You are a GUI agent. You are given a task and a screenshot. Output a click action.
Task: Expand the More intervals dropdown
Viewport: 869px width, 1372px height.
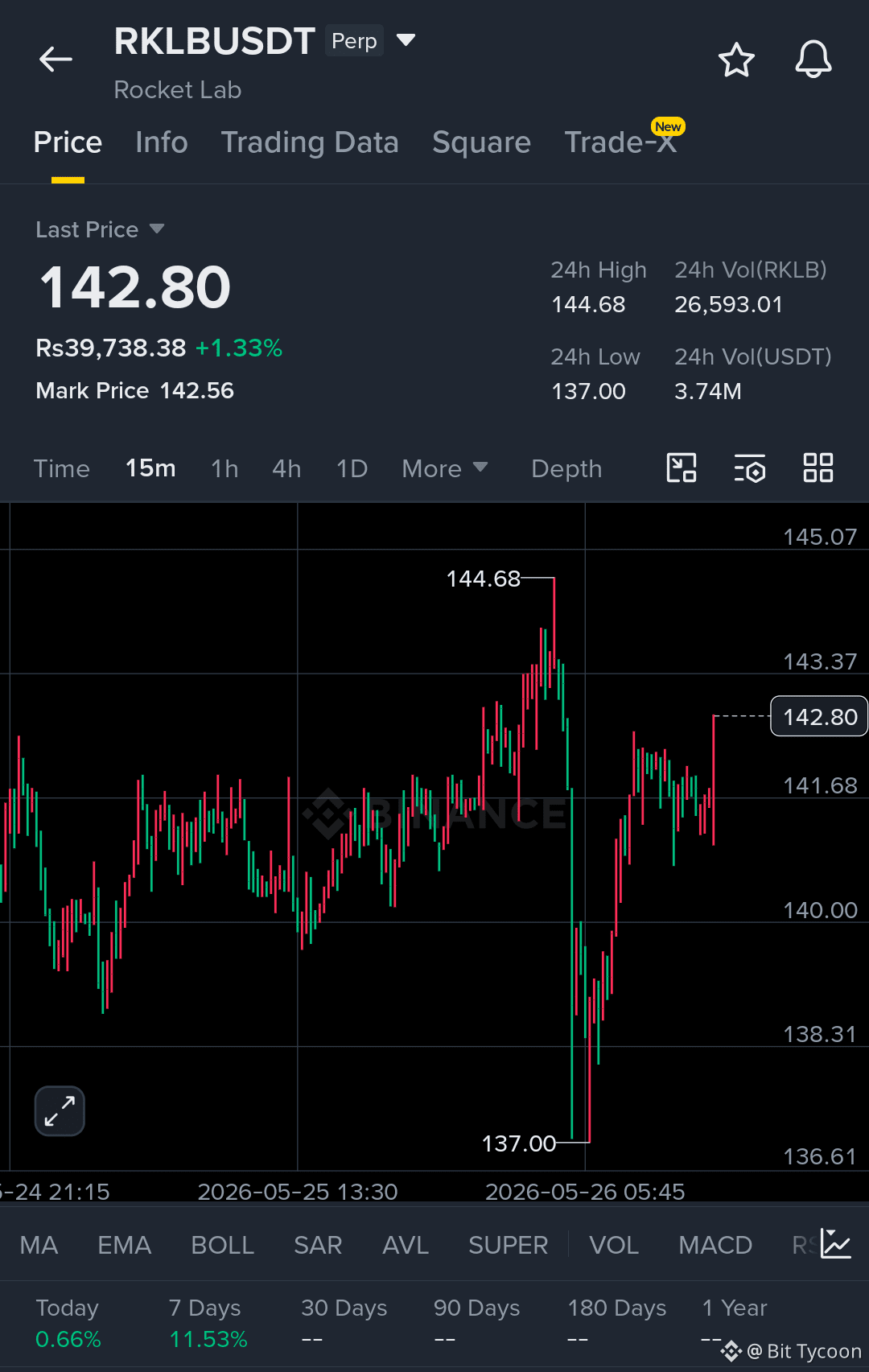point(445,468)
